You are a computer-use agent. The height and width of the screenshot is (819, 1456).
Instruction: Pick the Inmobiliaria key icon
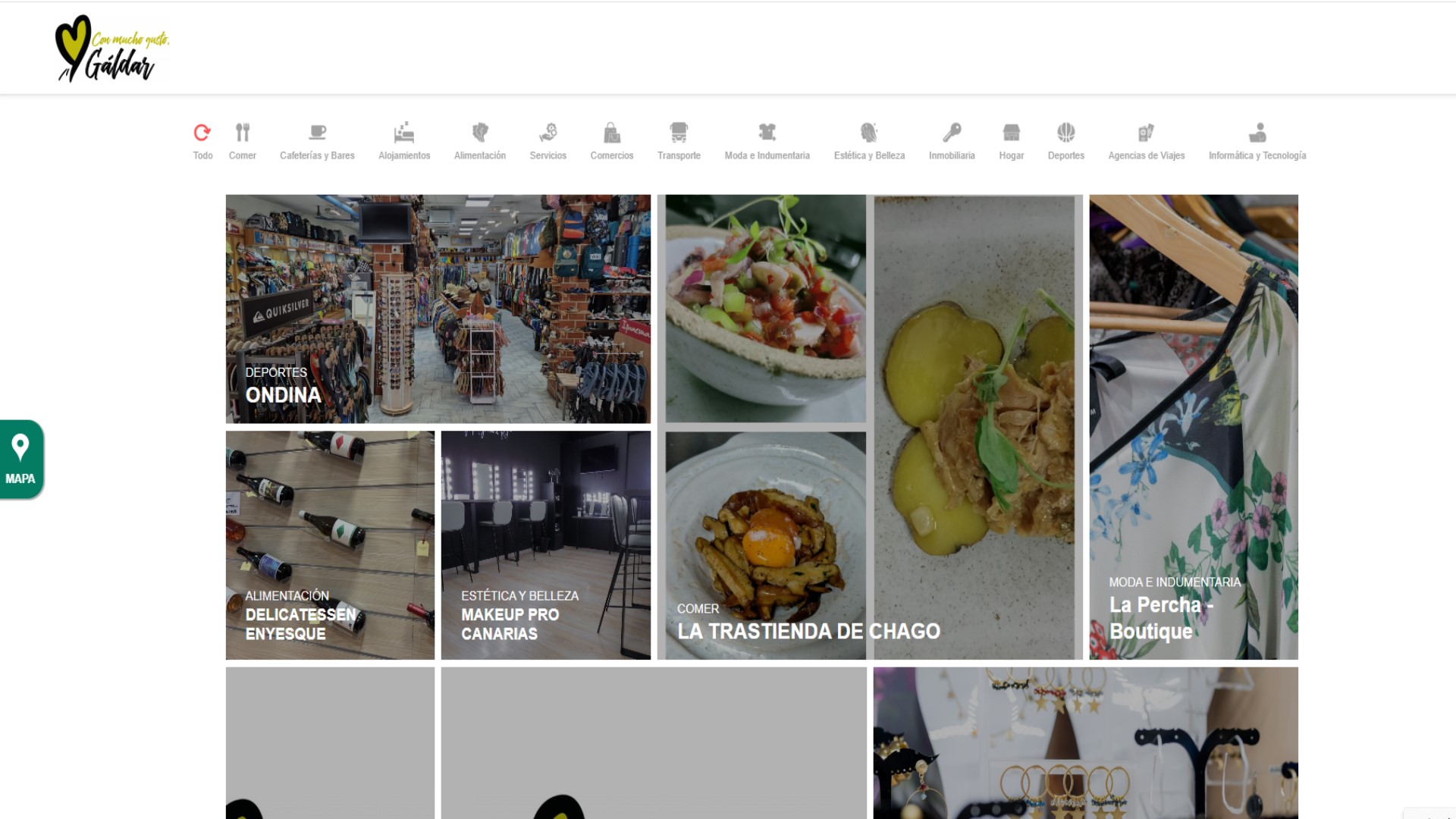952,133
